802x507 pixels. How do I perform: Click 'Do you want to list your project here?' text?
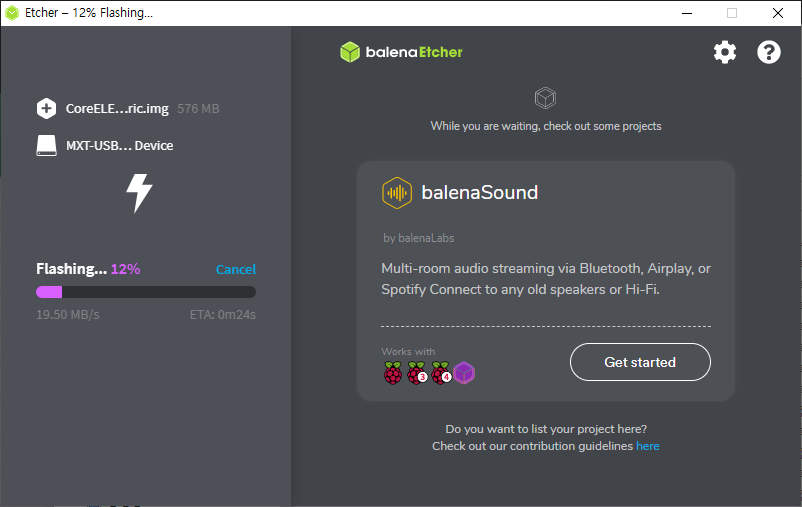click(x=546, y=429)
